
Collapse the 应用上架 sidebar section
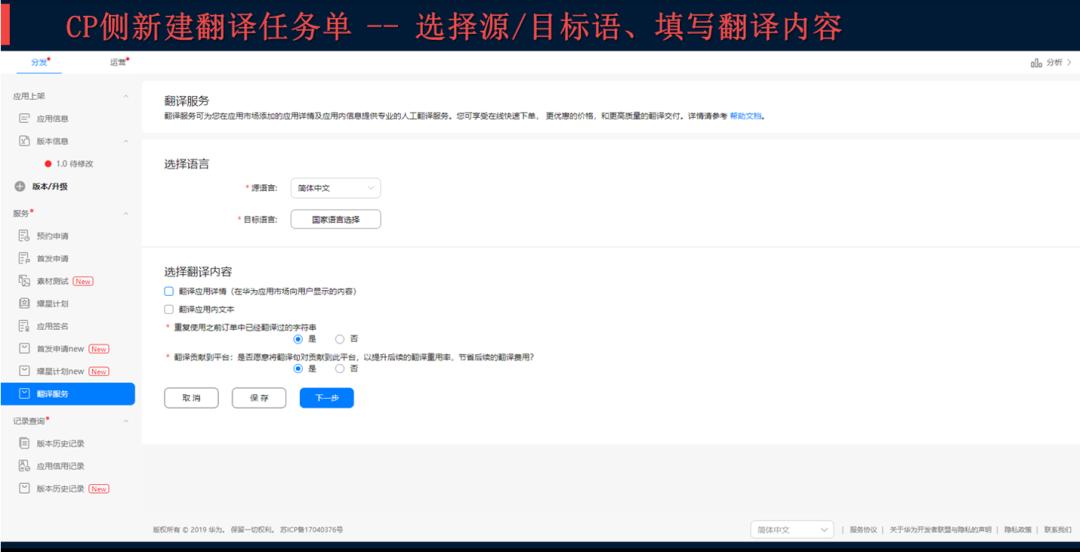tap(126, 96)
